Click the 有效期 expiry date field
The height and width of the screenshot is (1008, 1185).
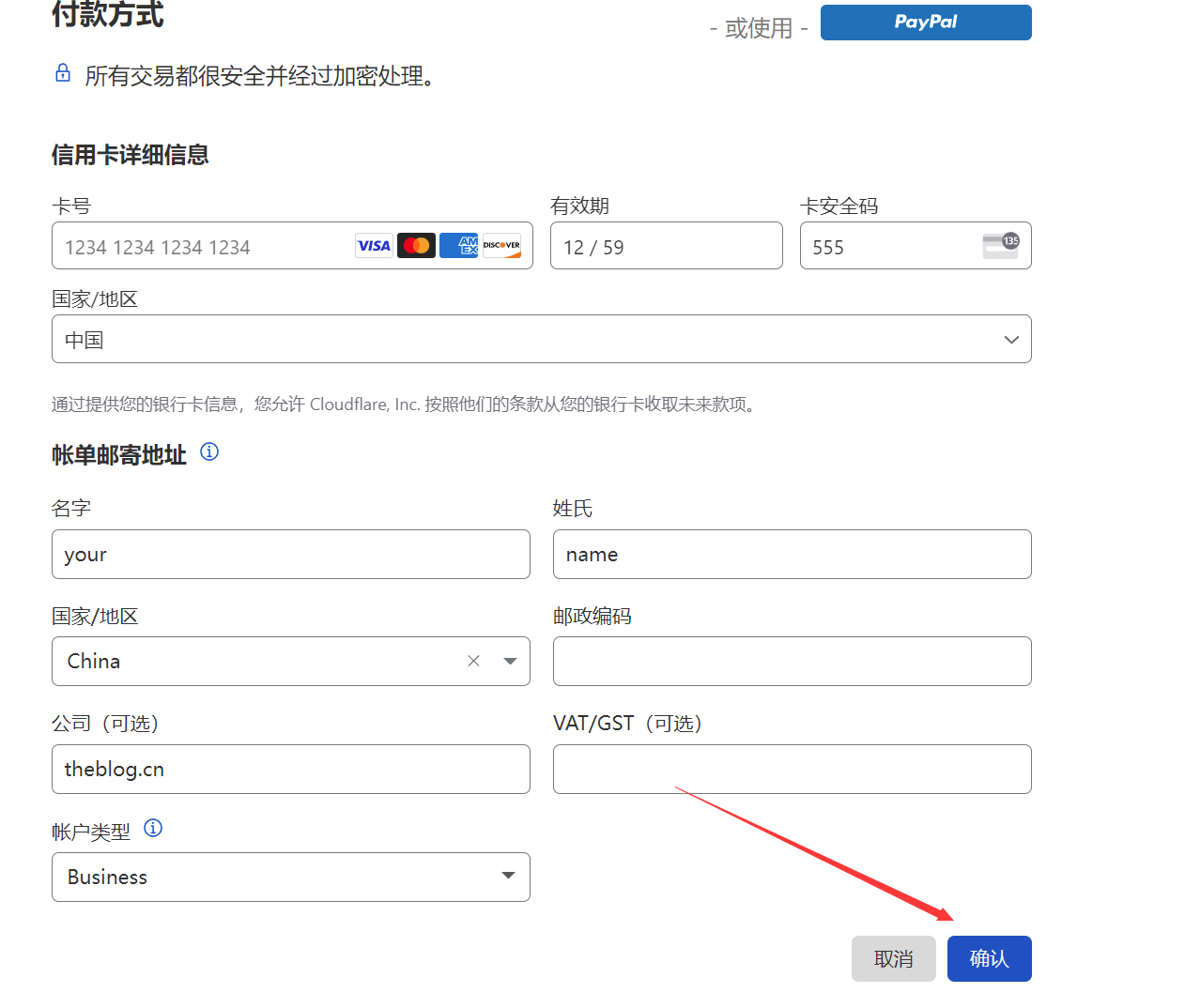click(666, 245)
